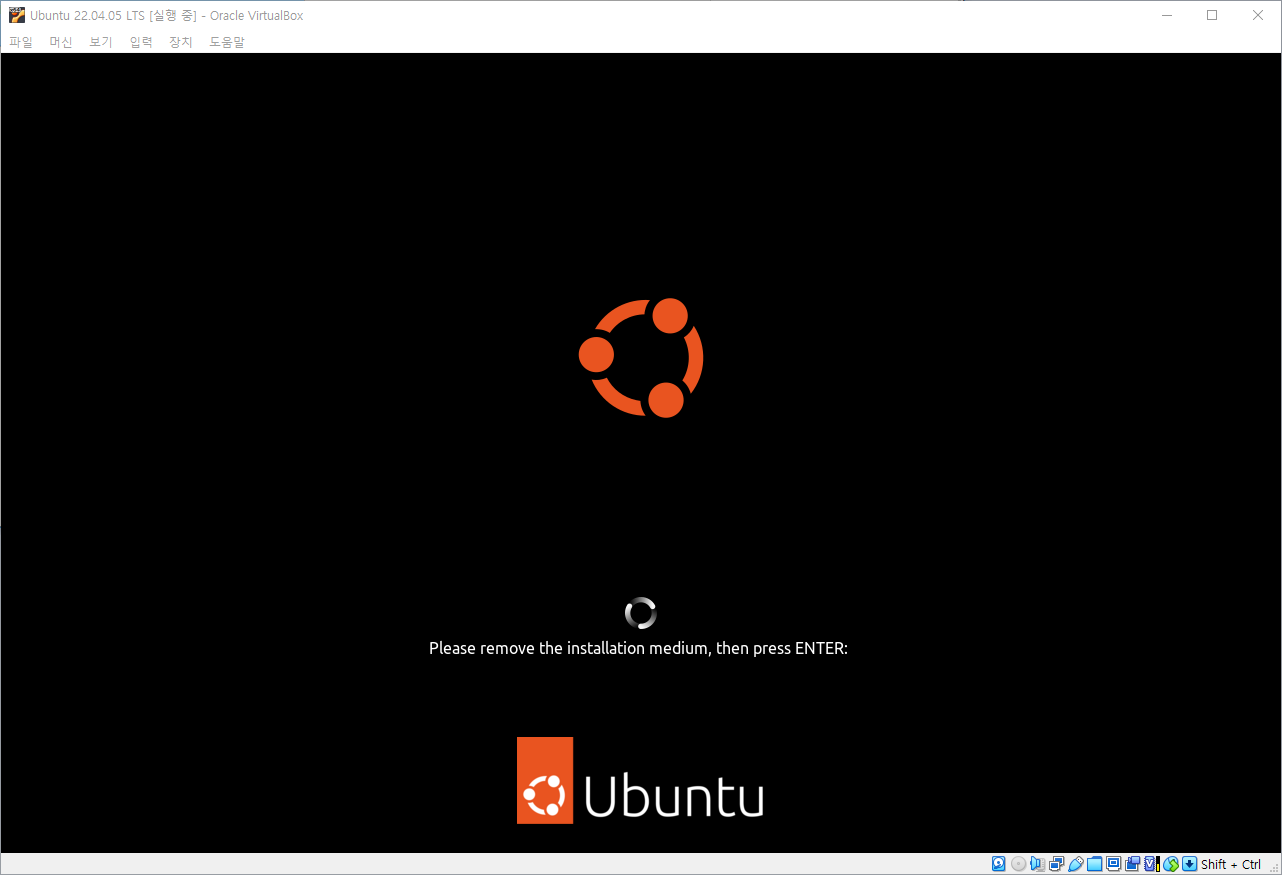Open the 머신 menu
This screenshot has width=1282, height=875.
click(61, 42)
